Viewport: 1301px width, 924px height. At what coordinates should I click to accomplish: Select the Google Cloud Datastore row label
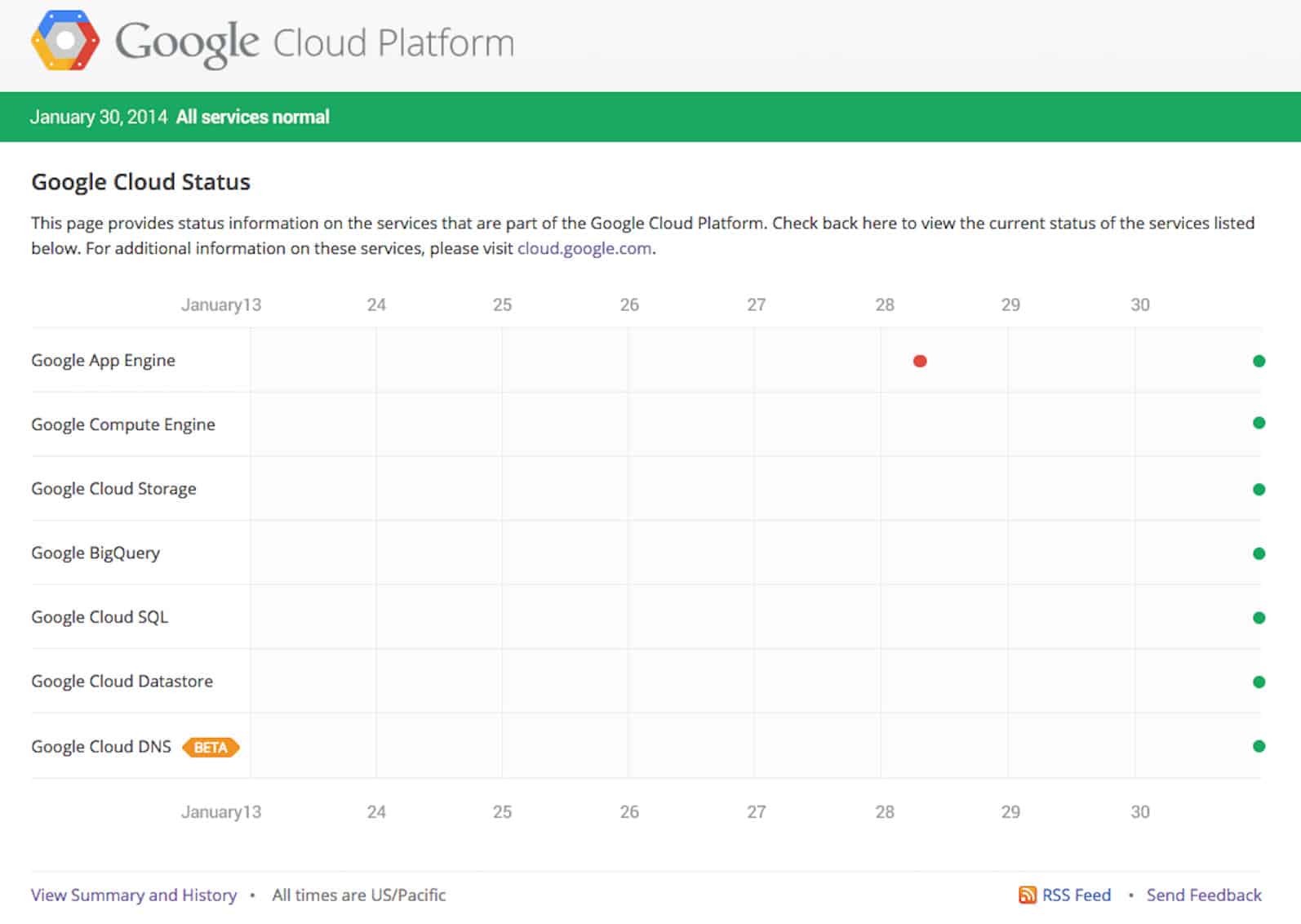pyautogui.click(x=122, y=682)
